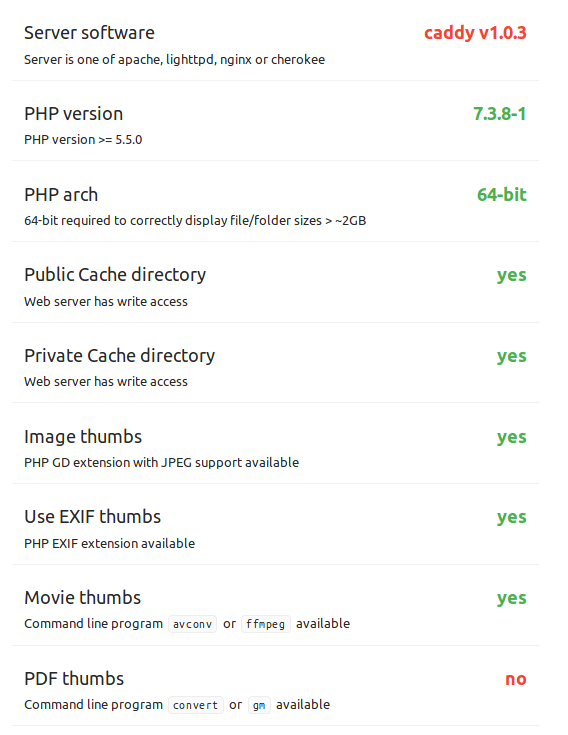The image size is (568, 735).
Task: Click the 'yes' status for Public Cache directory
Action: 512,276
